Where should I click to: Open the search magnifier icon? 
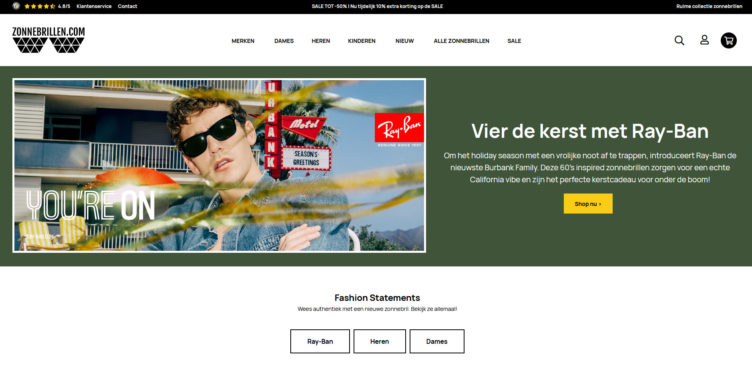tap(679, 40)
